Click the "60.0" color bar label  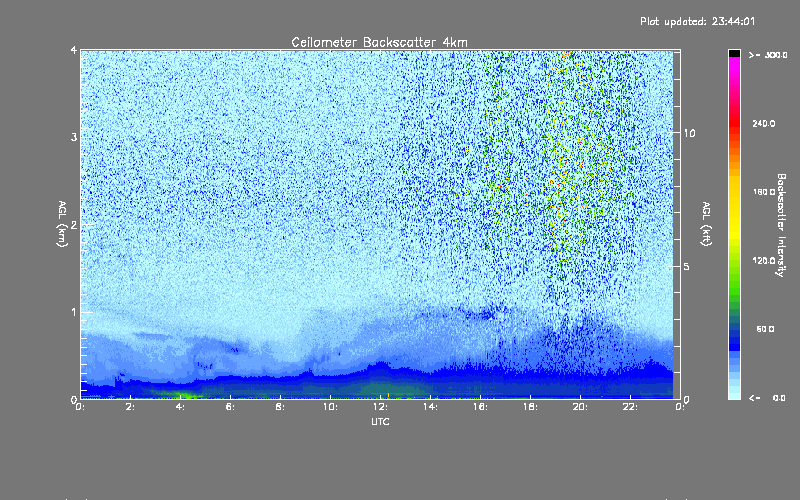pyautogui.click(x=765, y=329)
